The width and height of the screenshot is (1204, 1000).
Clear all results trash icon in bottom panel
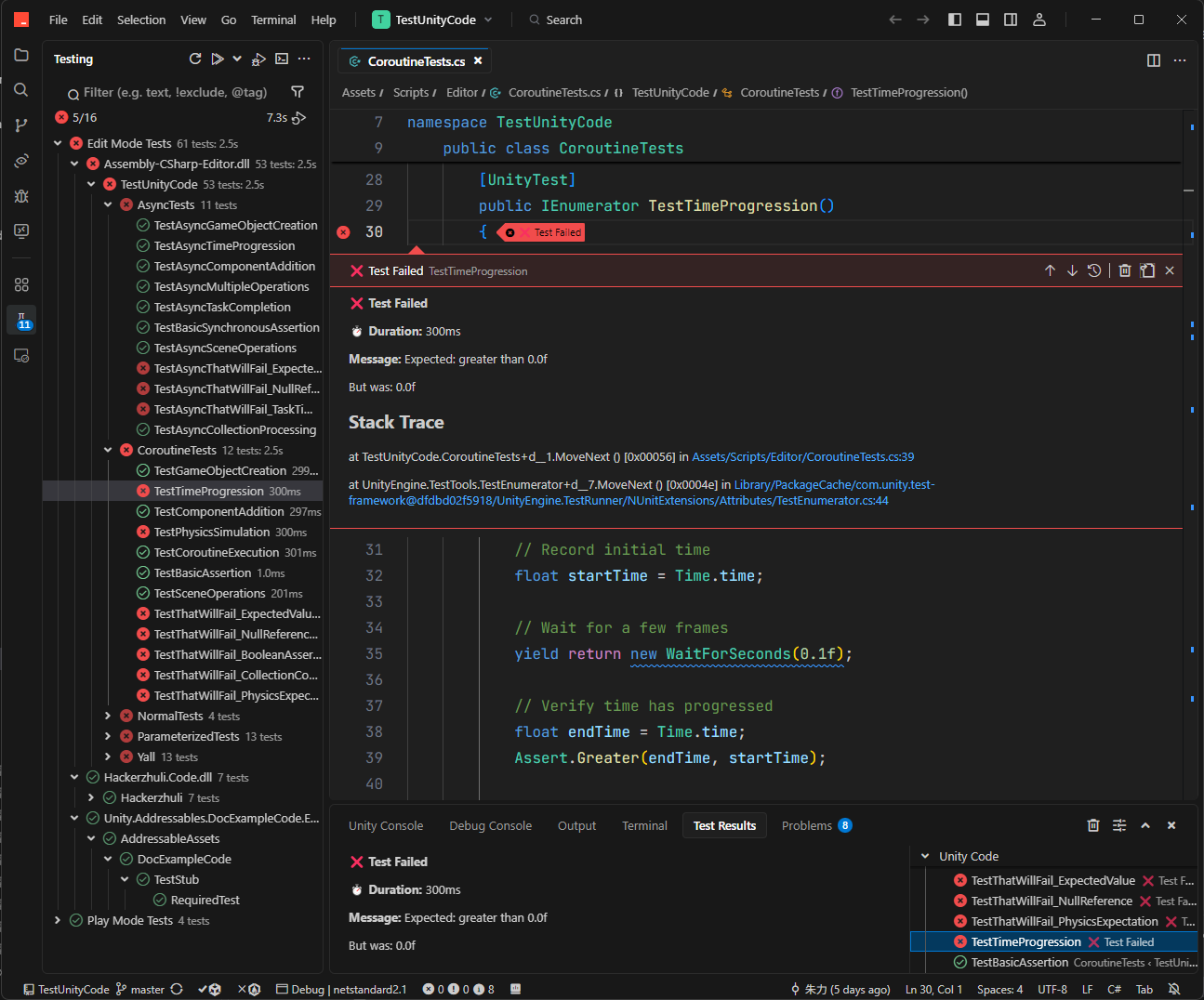tap(1093, 825)
